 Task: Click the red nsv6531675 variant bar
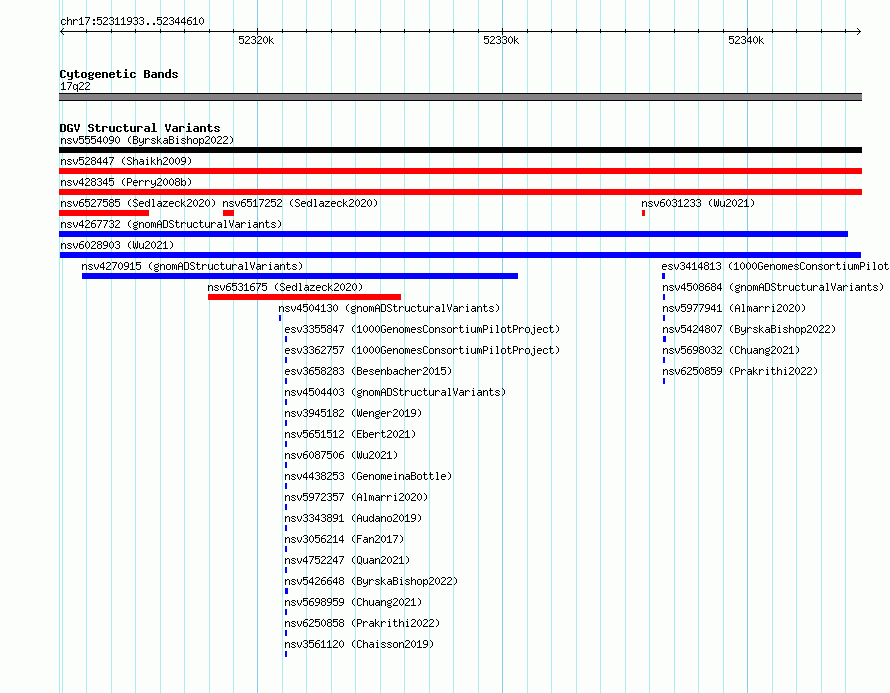point(304,297)
